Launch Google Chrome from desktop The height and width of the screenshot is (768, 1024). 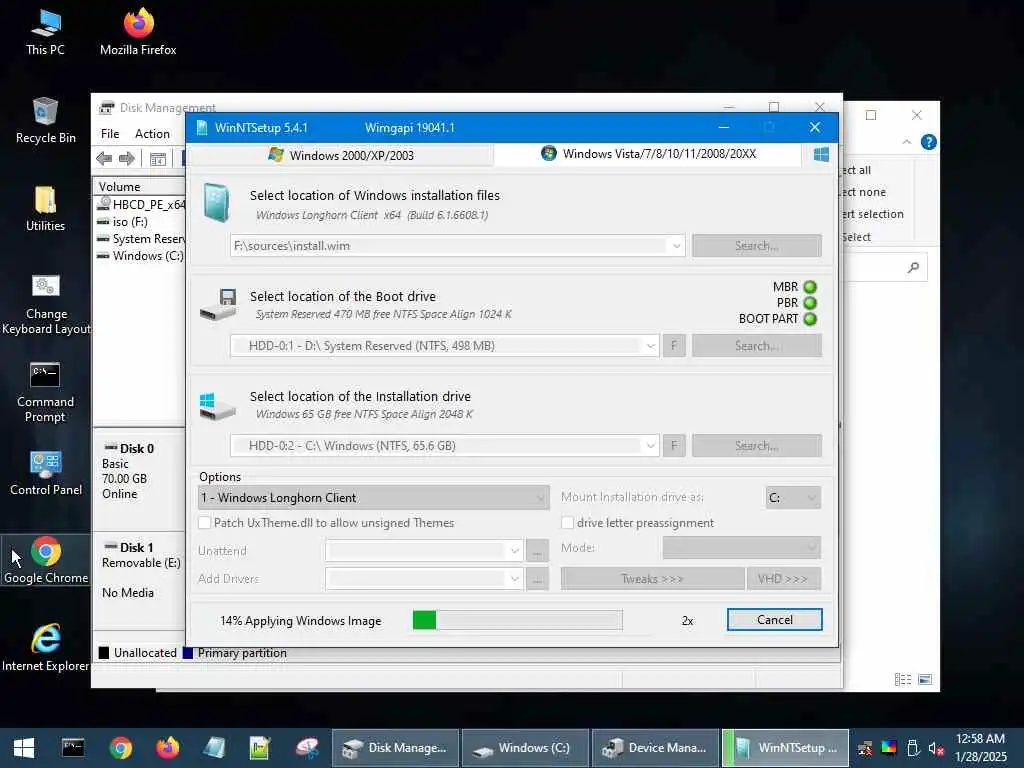pyautogui.click(x=46, y=560)
